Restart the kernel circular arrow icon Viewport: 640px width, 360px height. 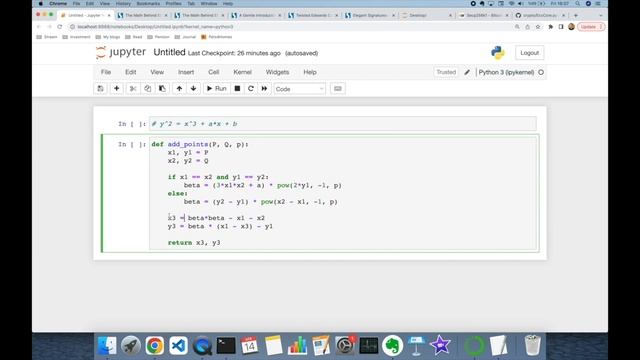pos(251,89)
